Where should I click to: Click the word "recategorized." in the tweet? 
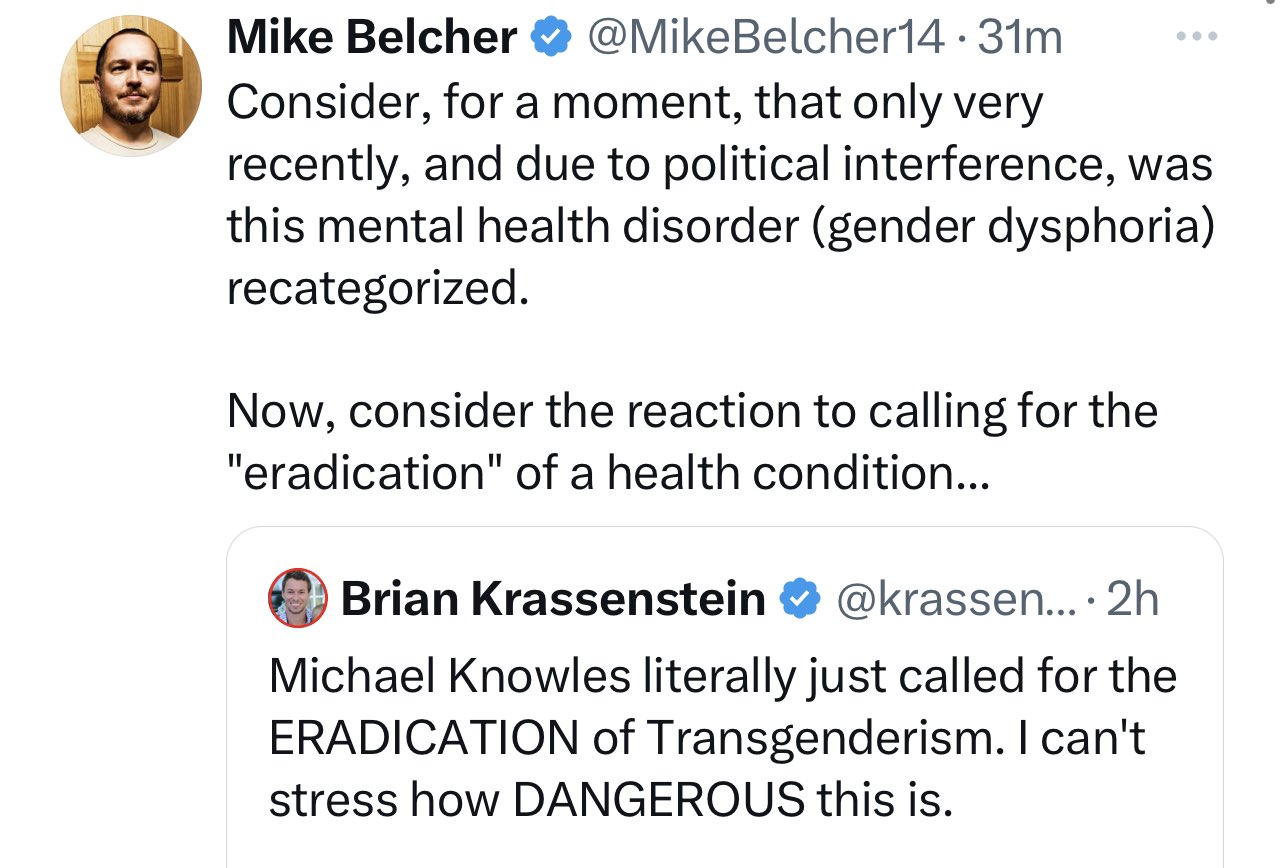point(377,288)
